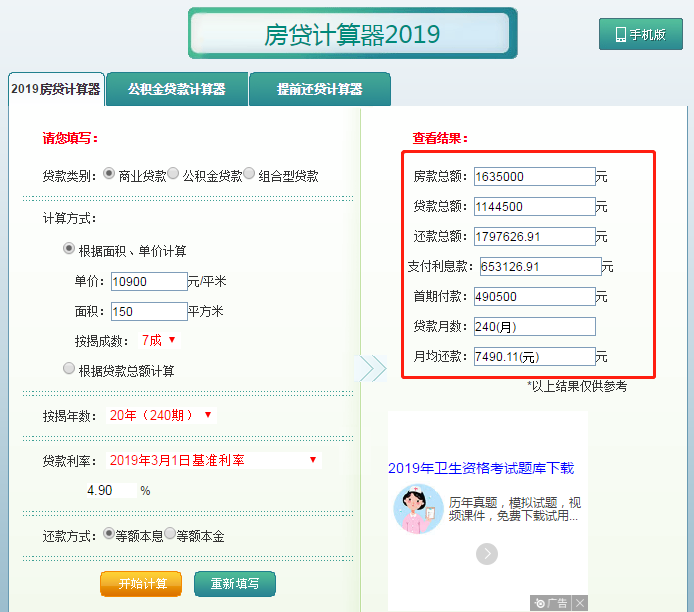The image size is (694, 612).
Task: Click the 请您填写 heading
Action: (x=70, y=138)
